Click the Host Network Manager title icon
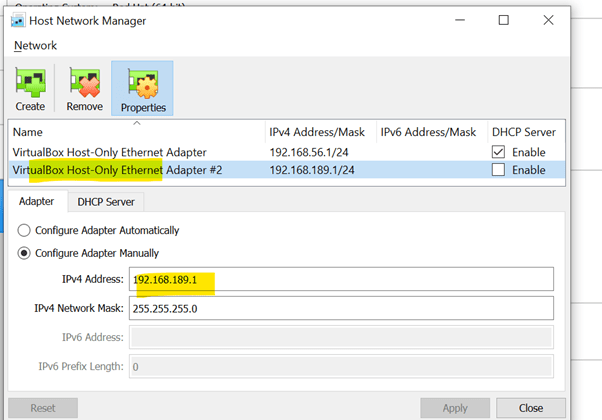 click(18, 21)
